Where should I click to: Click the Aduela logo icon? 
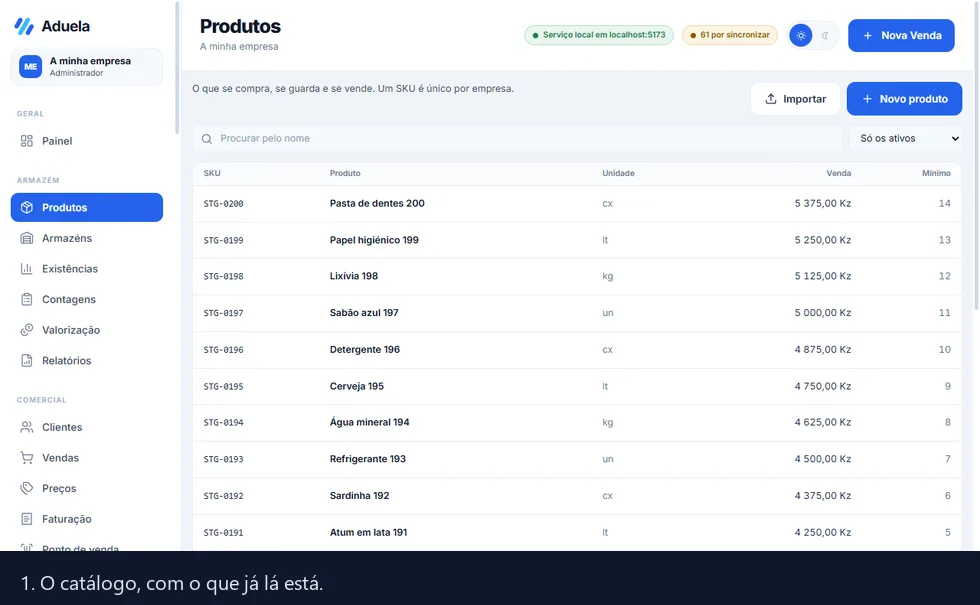(x=24, y=26)
